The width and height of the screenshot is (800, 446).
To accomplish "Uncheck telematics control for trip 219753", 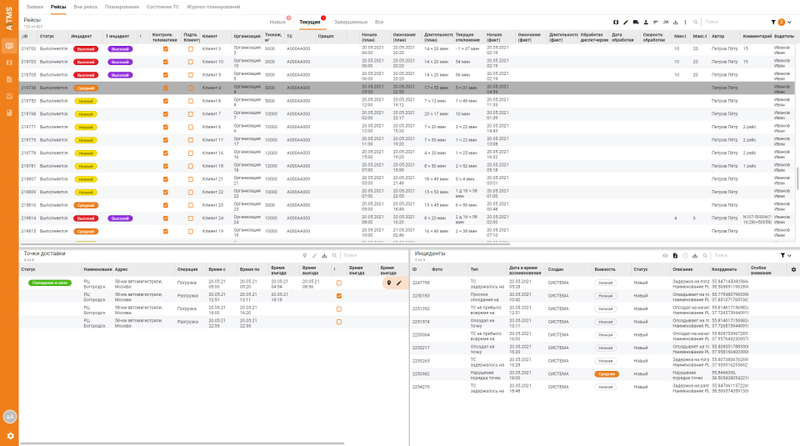I will coord(165,101).
